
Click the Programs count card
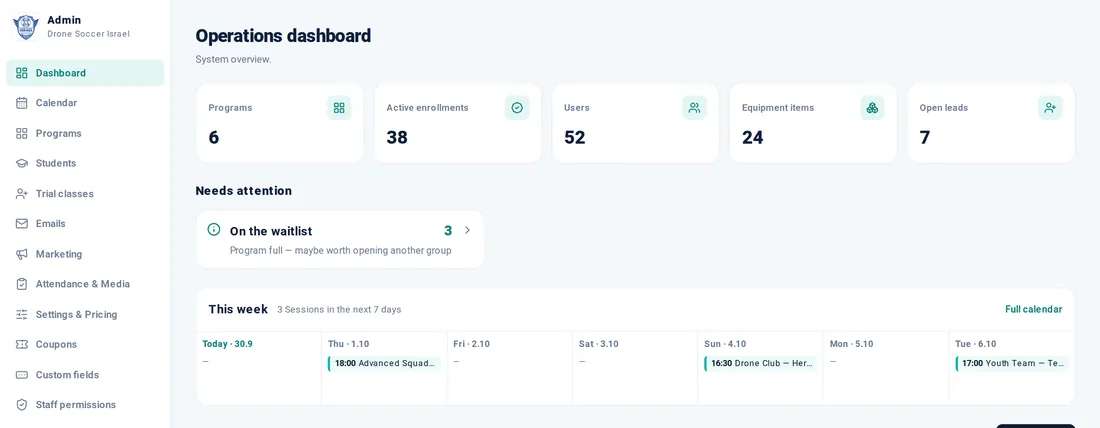click(280, 123)
